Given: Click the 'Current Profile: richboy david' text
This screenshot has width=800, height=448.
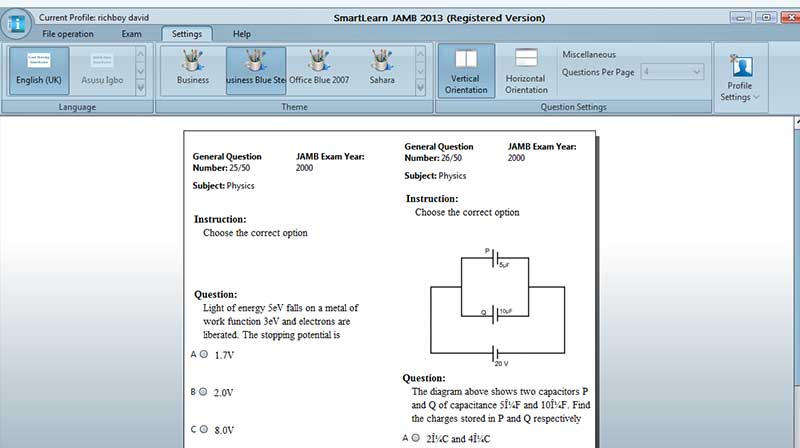Looking at the screenshot, I should (x=94, y=17).
